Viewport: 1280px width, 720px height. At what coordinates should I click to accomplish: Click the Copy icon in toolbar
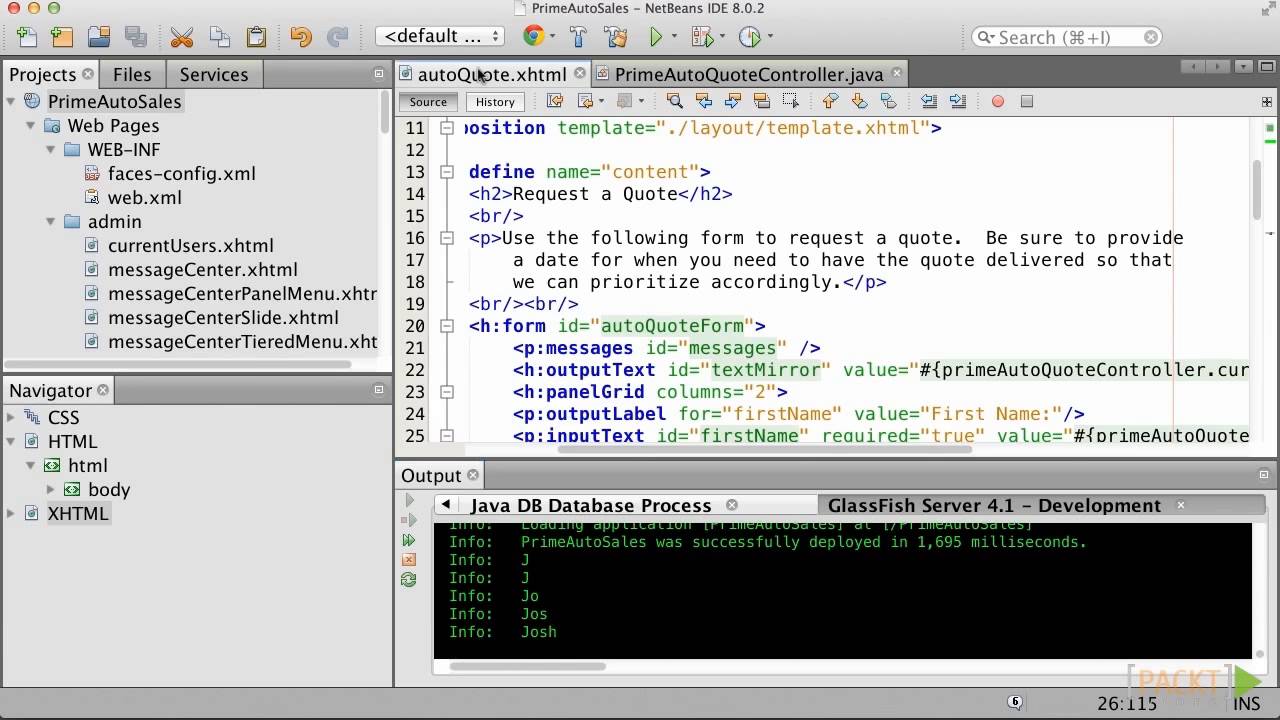click(x=219, y=37)
